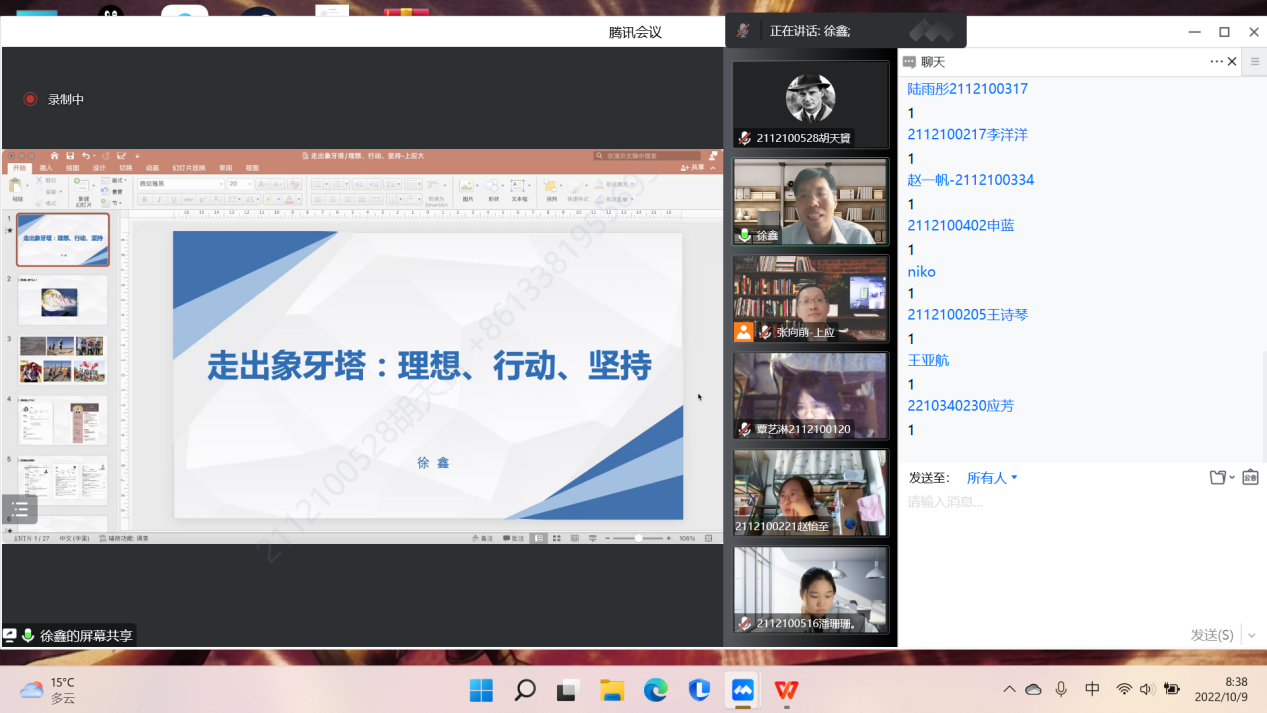The image size is (1267, 713).
Task: Open the WPS Office icon in taskbar
Action: (786, 690)
